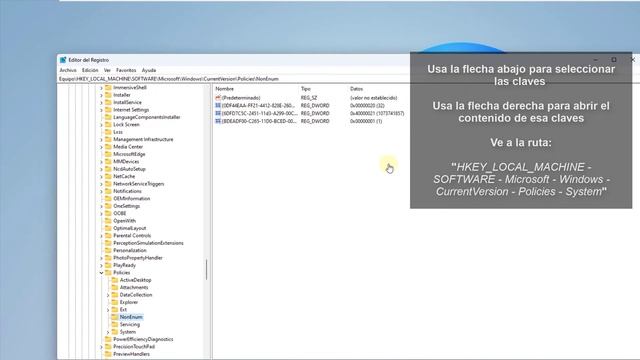Expand the Lock Screen key
Image resolution: width=640 pixels, height=360 pixels.
click(x=101, y=124)
